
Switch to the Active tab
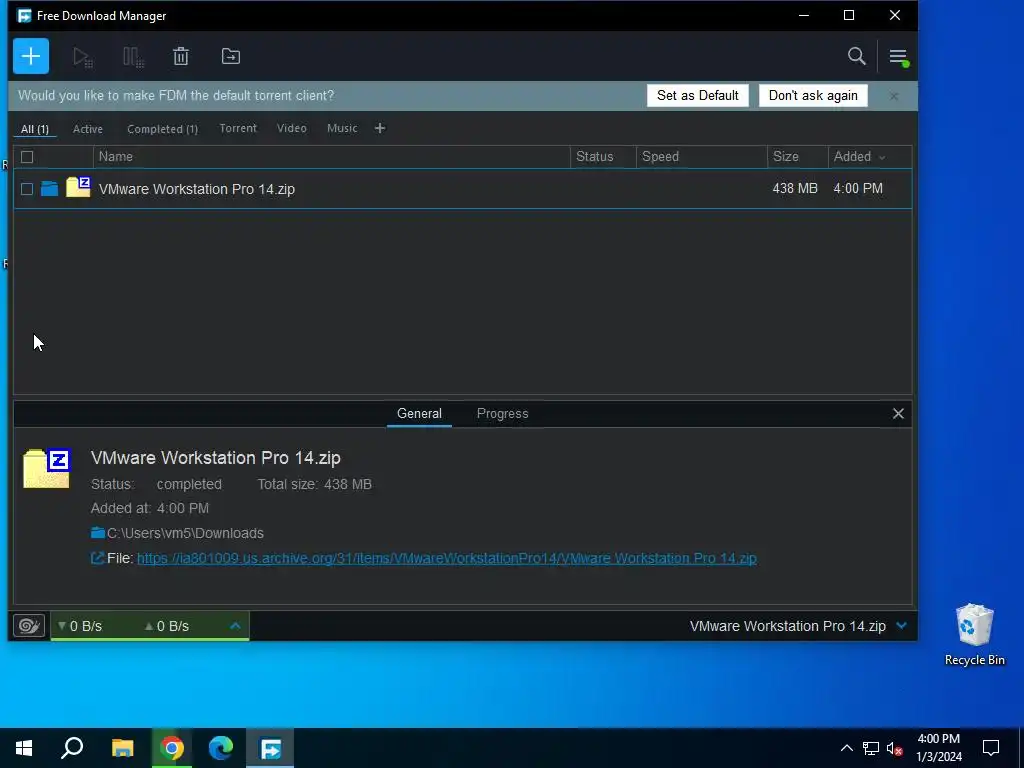(x=88, y=129)
